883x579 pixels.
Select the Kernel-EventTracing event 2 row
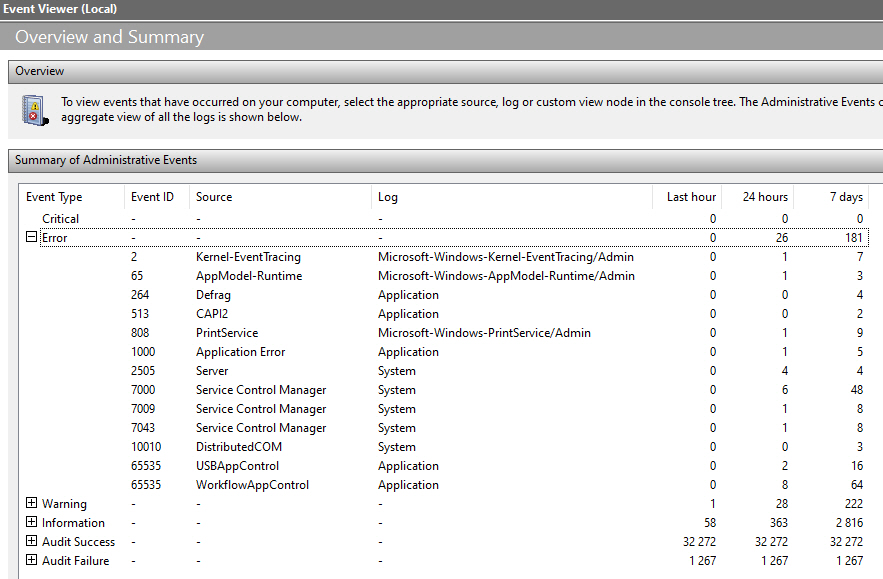click(x=445, y=257)
